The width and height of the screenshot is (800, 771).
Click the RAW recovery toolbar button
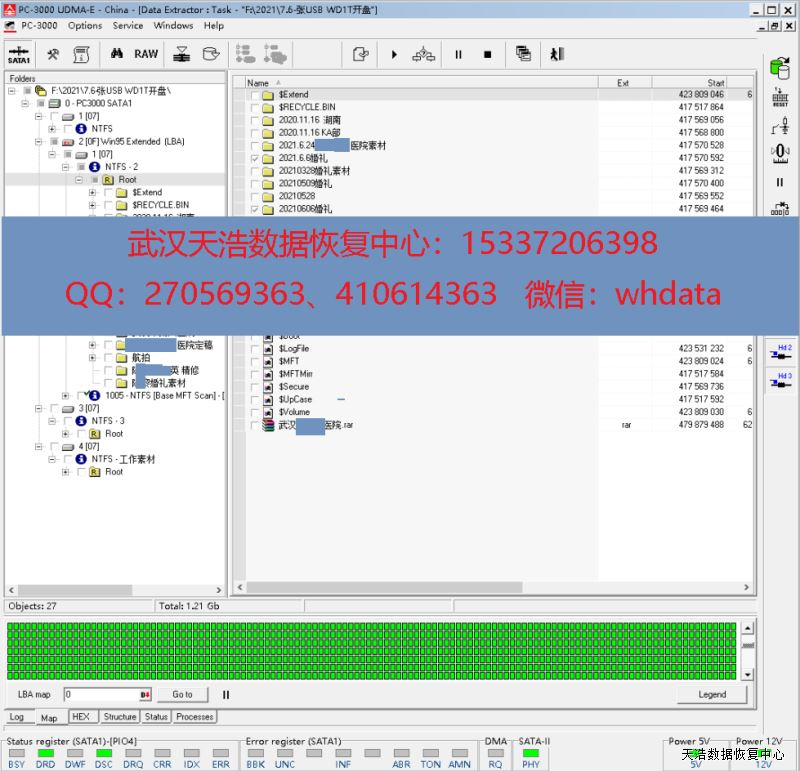coord(146,54)
